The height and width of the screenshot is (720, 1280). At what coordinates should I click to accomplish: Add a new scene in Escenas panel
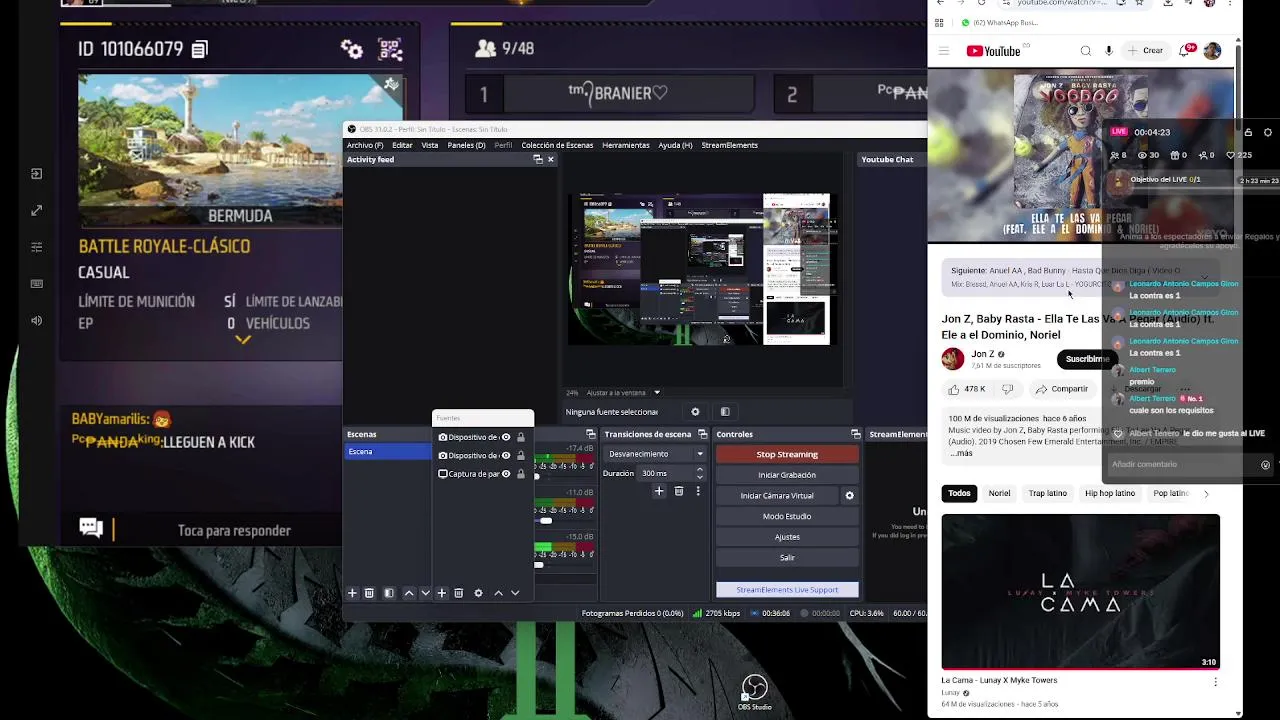click(x=352, y=593)
